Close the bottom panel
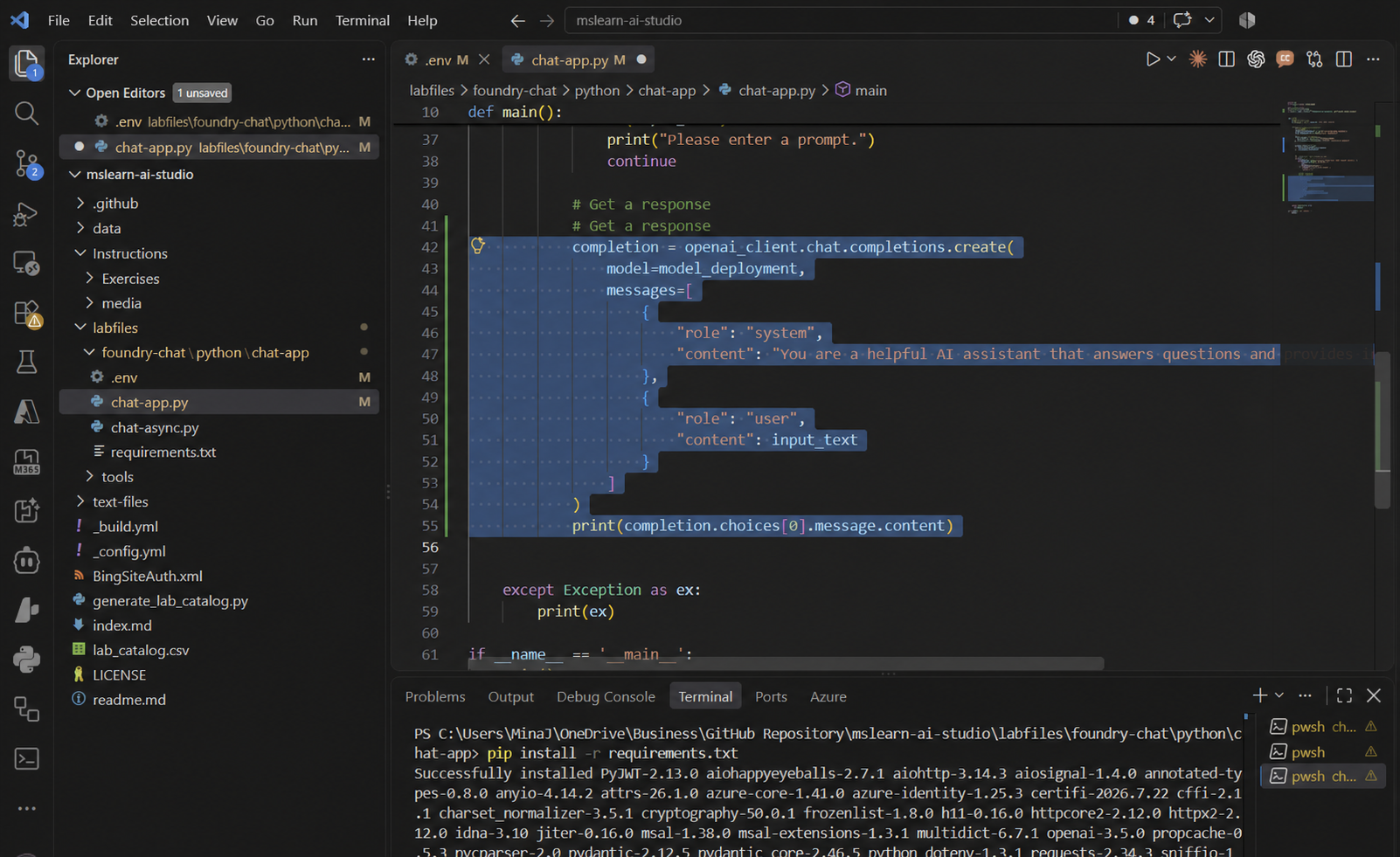Viewport: 1400px width, 857px height. click(x=1374, y=695)
